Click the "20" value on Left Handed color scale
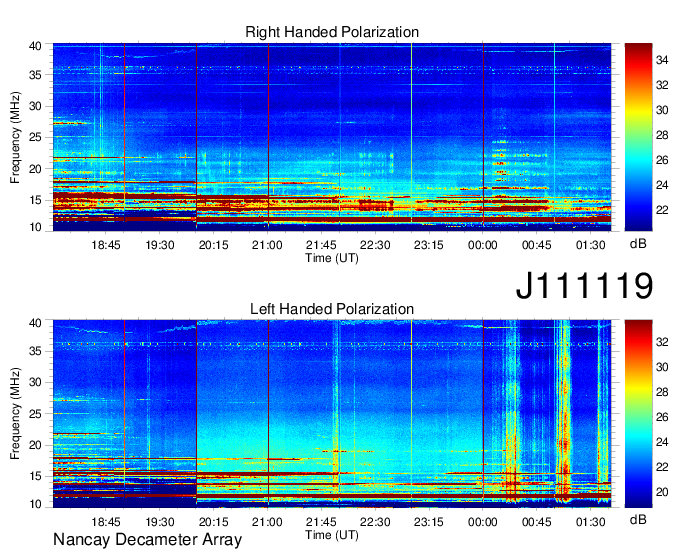The height and width of the screenshot is (552, 680). pos(662,492)
